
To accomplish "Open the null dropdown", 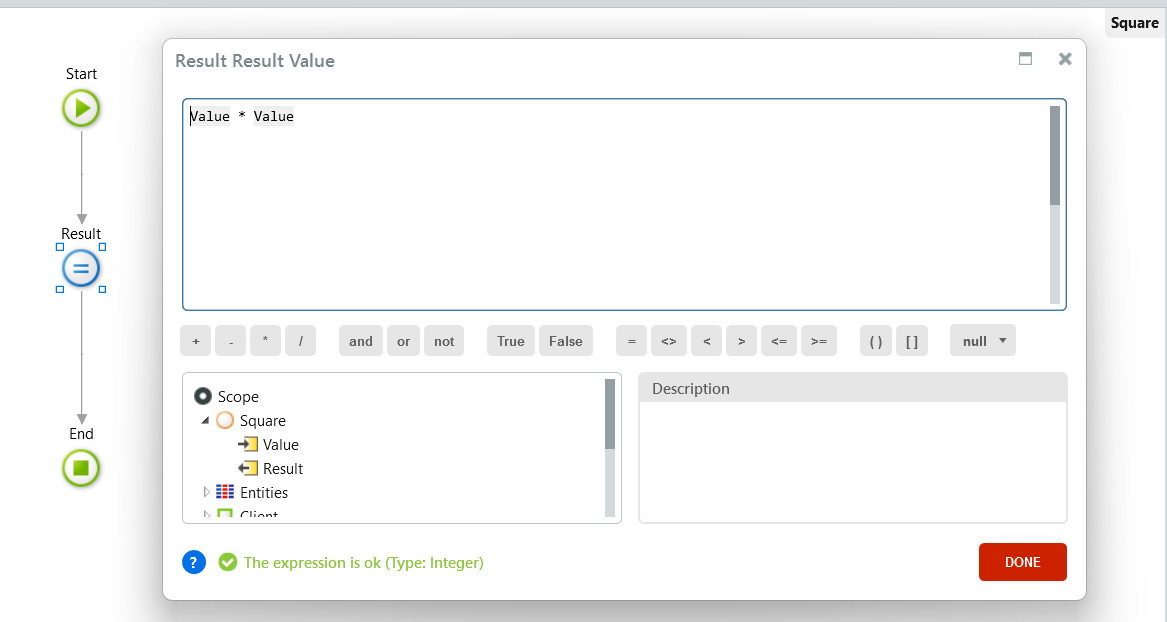I will coord(982,340).
